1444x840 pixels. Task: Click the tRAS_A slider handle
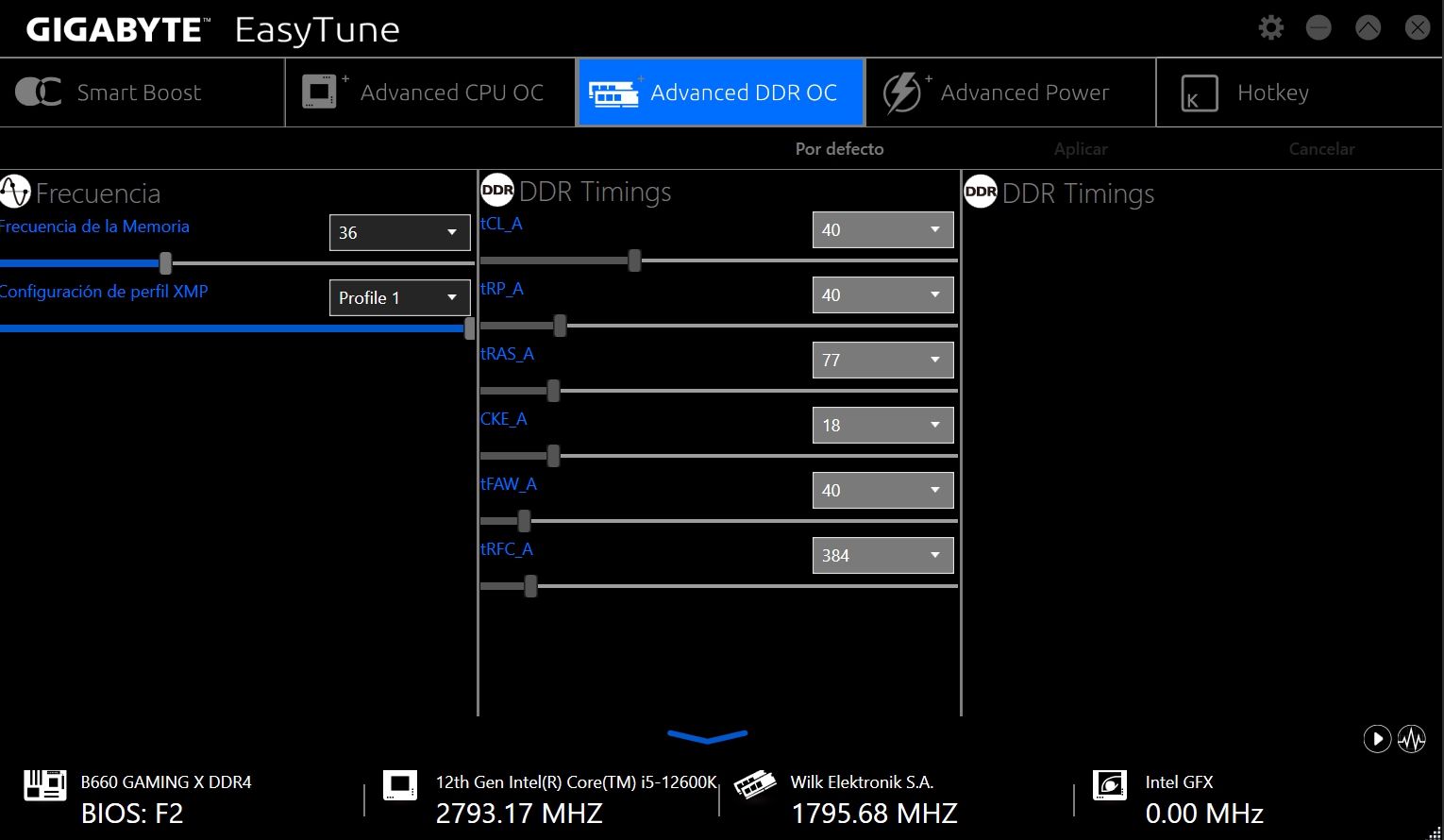click(x=553, y=390)
